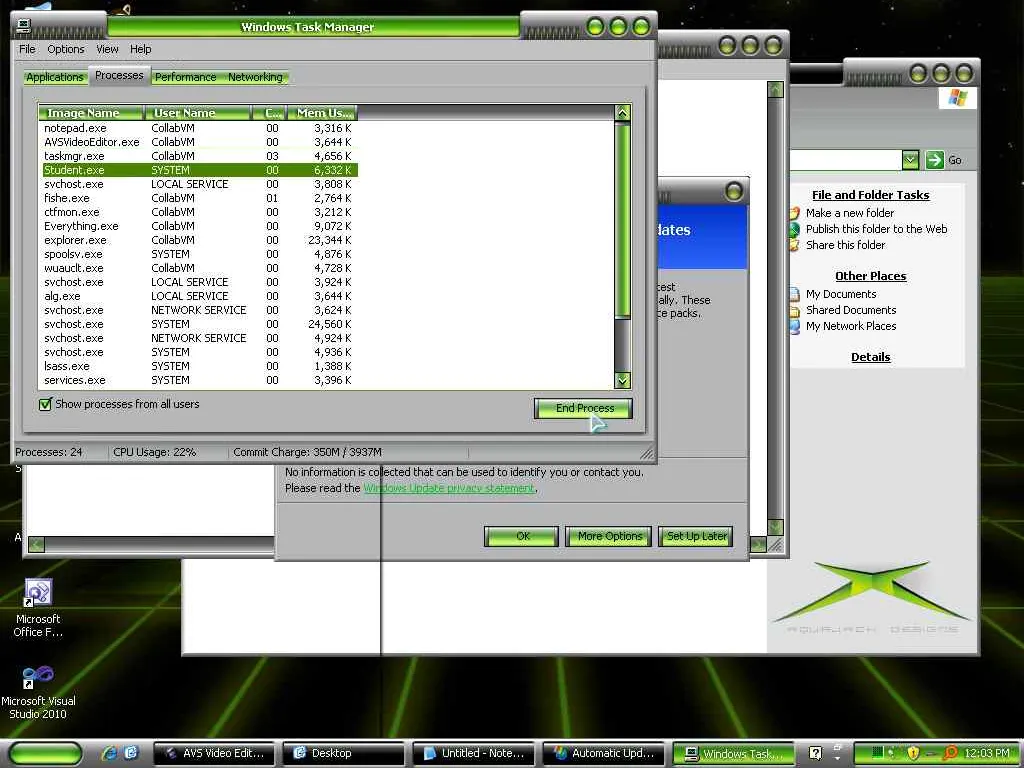Select the fishe.exe process
Image resolution: width=1024 pixels, height=768 pixels.
(x=199, y=198)
